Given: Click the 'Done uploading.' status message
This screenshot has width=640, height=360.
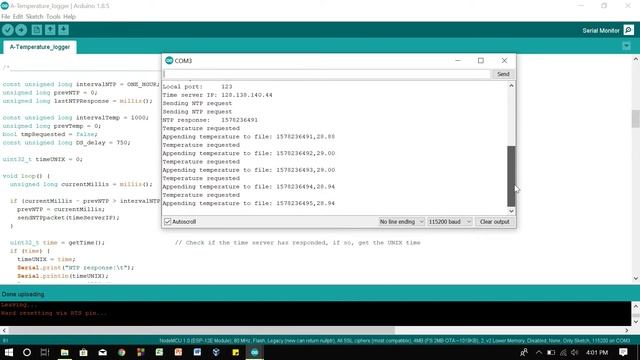Looking at the screenshot, I should pos(23,294).
